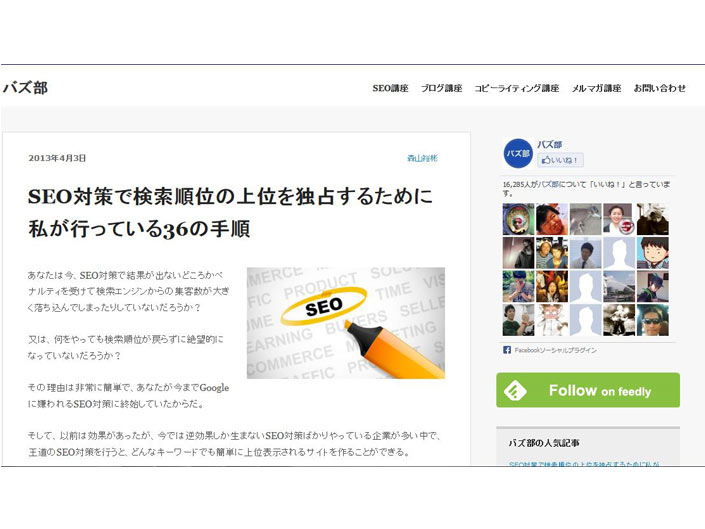Click the author name 森山義彬 link
Screen dimensions: 705x529
pyautogui.click(x=422, y=158)
